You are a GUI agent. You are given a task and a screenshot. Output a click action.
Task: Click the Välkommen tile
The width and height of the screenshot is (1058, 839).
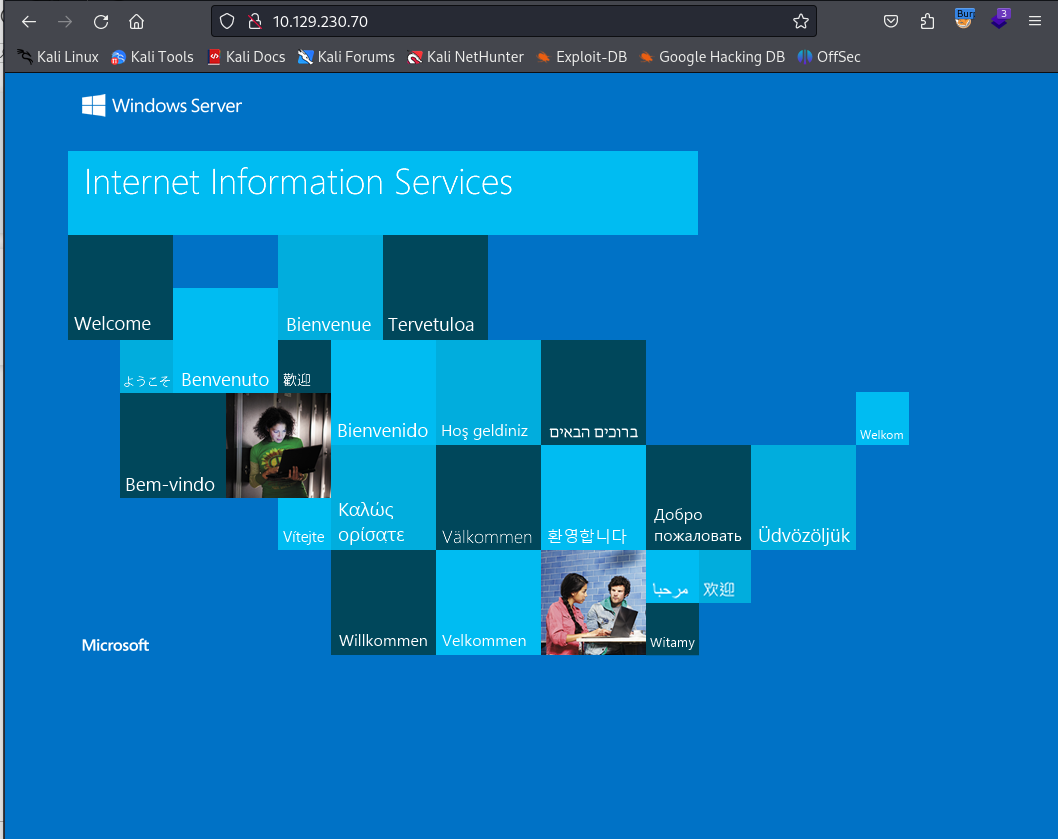point(489,497)
